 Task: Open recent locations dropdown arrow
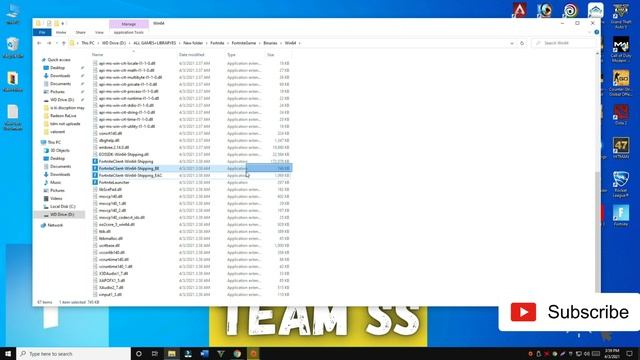coord(56,43)
